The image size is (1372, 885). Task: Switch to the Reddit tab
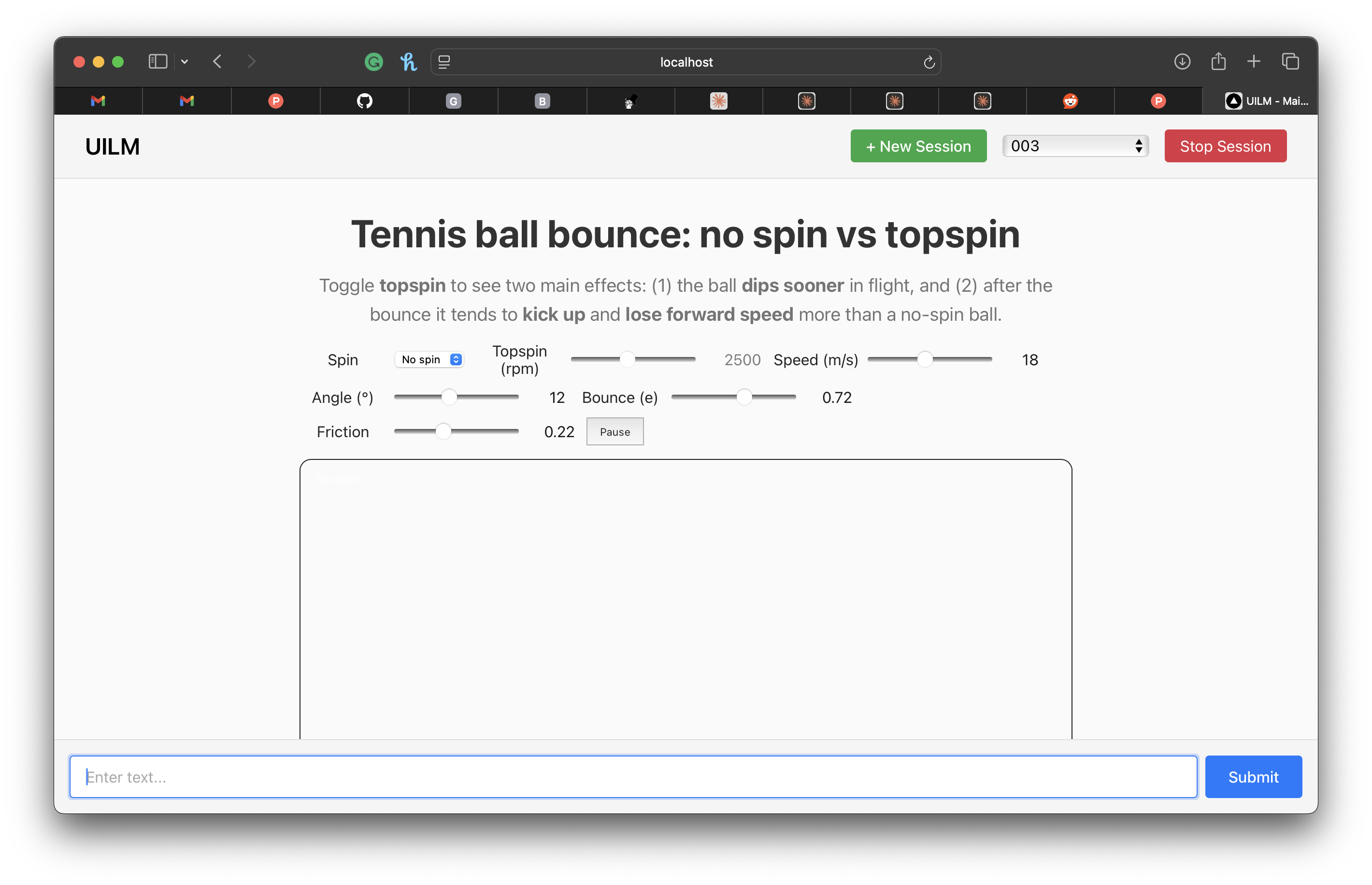tap(1070, 101)
